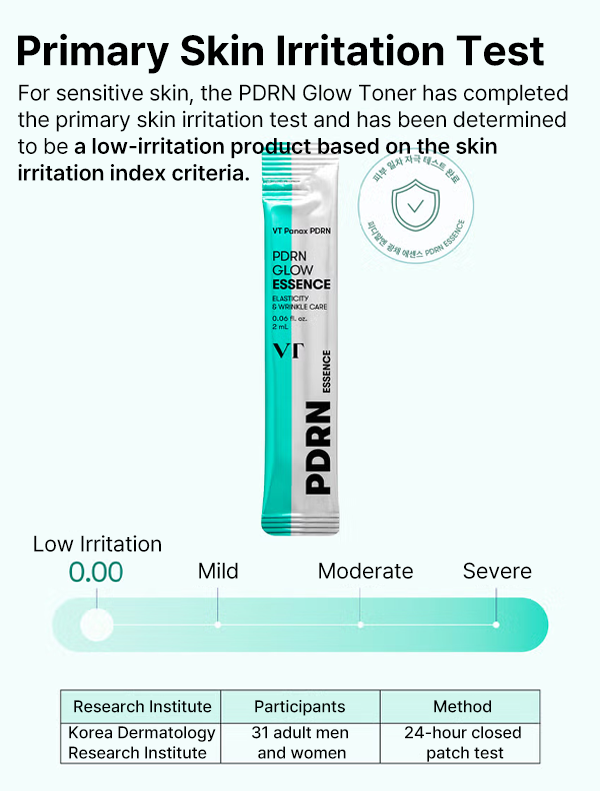The height and width of the screenshot is (799, 600).
Task: Click the VT Panax PDRN label on sachet
Action: point(301,231)
